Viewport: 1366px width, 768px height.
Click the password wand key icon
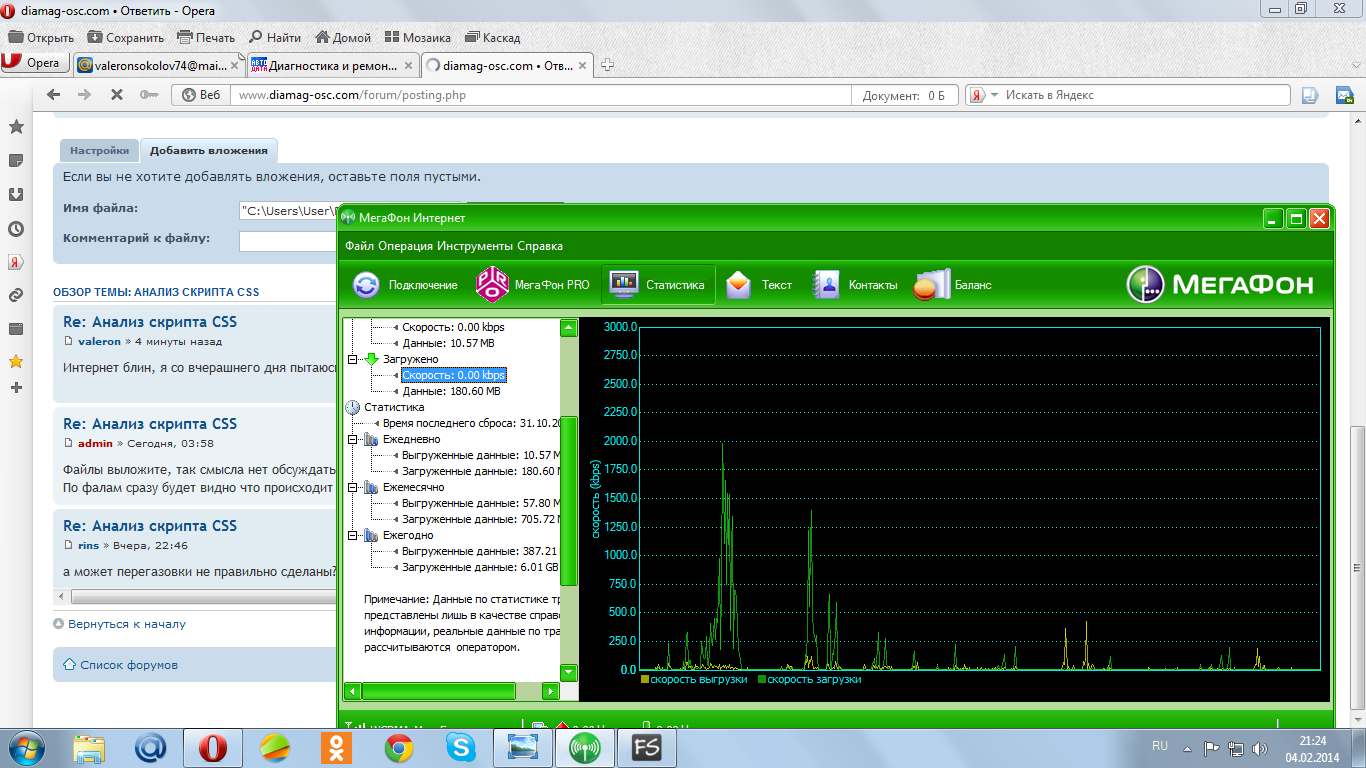click(x=148, y=95)
